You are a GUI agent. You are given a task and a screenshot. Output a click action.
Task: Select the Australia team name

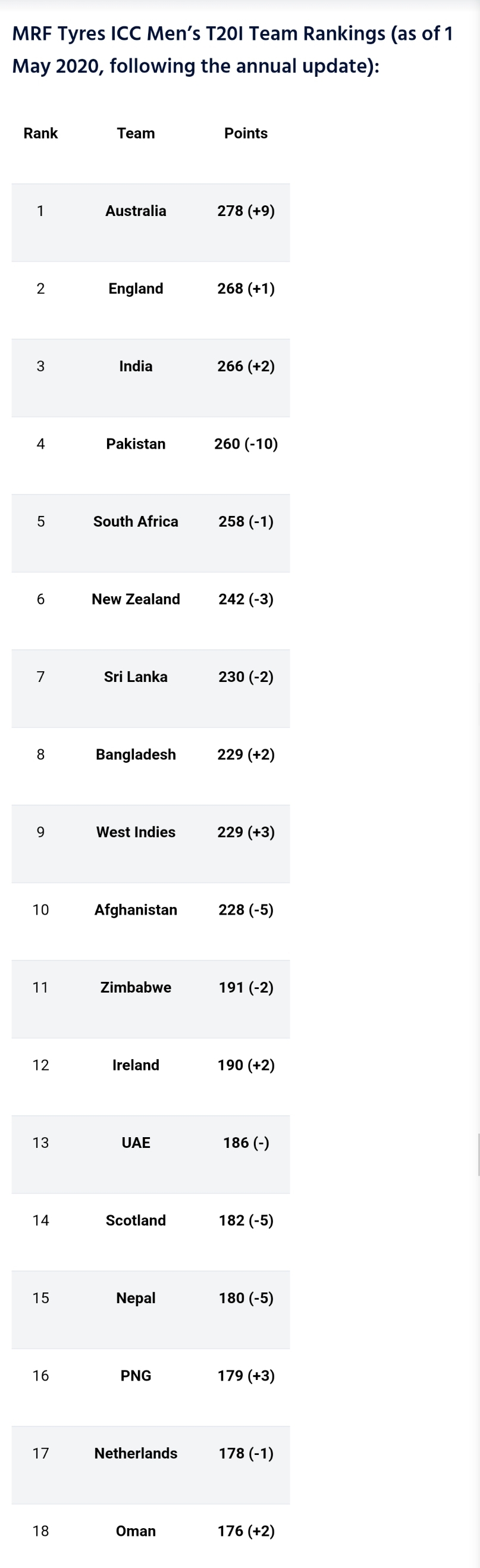136,211
